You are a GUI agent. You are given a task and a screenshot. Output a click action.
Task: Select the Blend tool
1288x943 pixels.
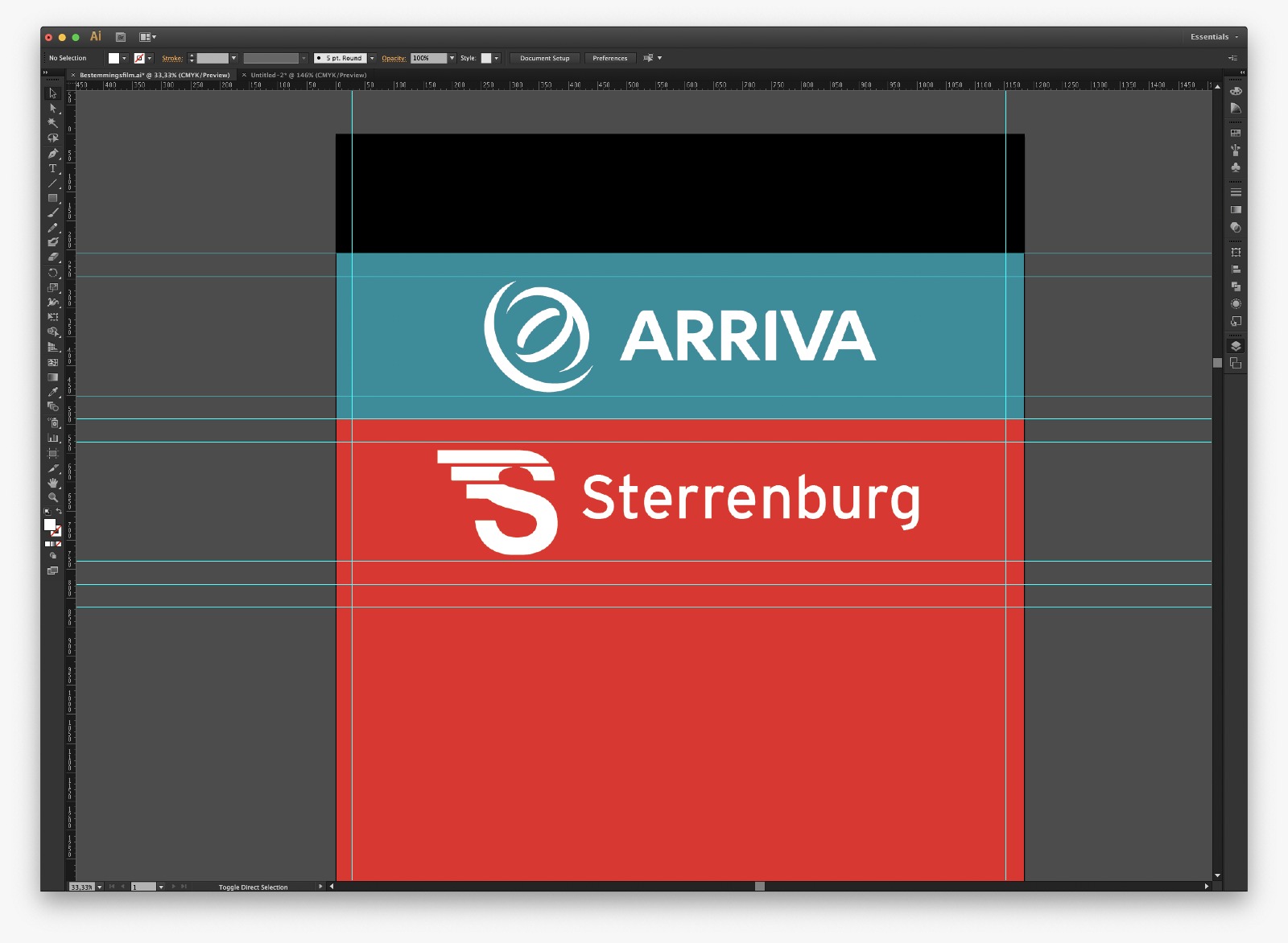tap(53, 407)
